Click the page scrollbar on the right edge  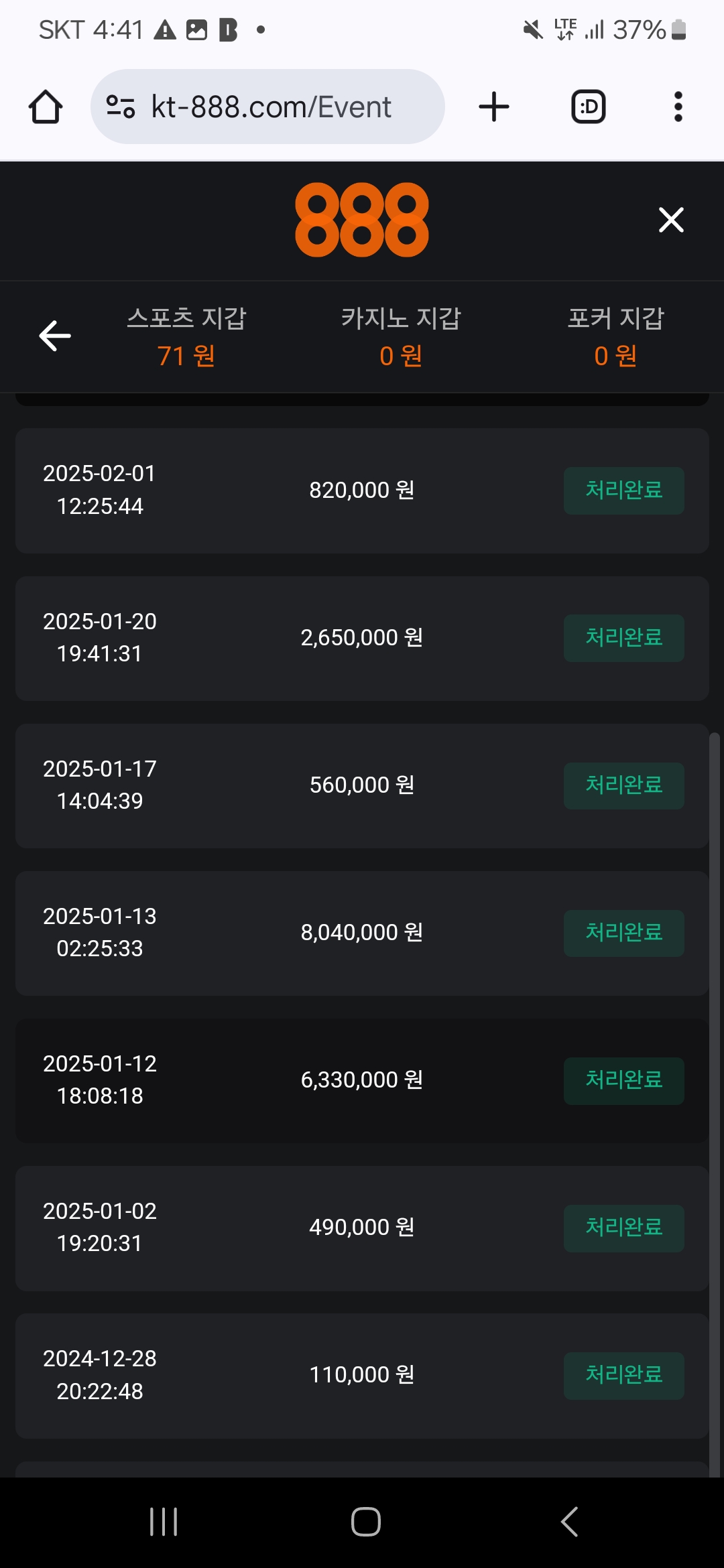click(x=715, y=1106)
